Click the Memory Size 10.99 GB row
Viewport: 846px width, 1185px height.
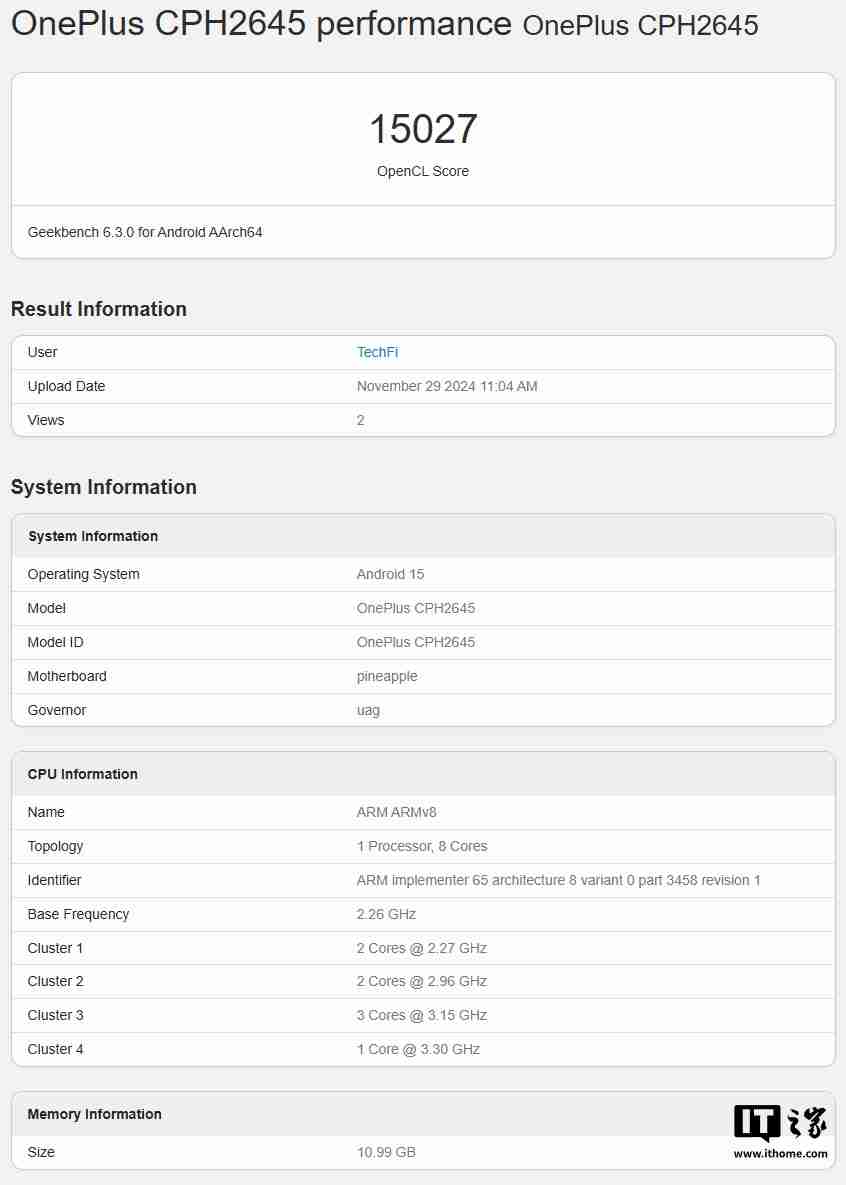tap(422, 1152)
